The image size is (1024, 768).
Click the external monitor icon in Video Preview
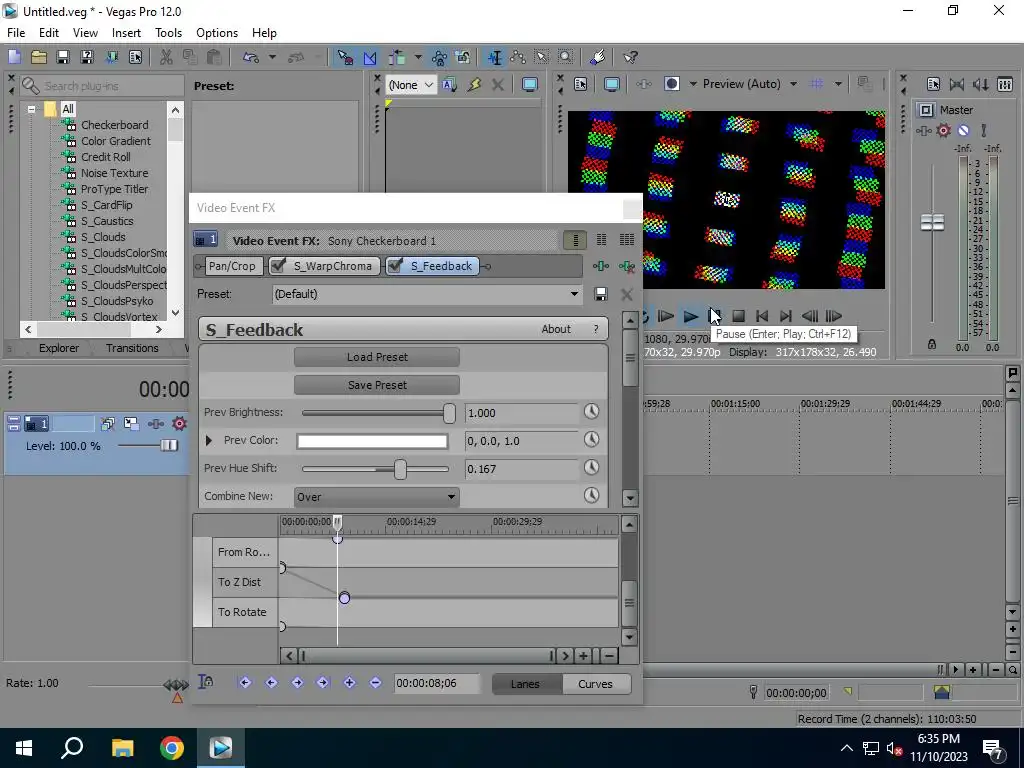[611, 84]
